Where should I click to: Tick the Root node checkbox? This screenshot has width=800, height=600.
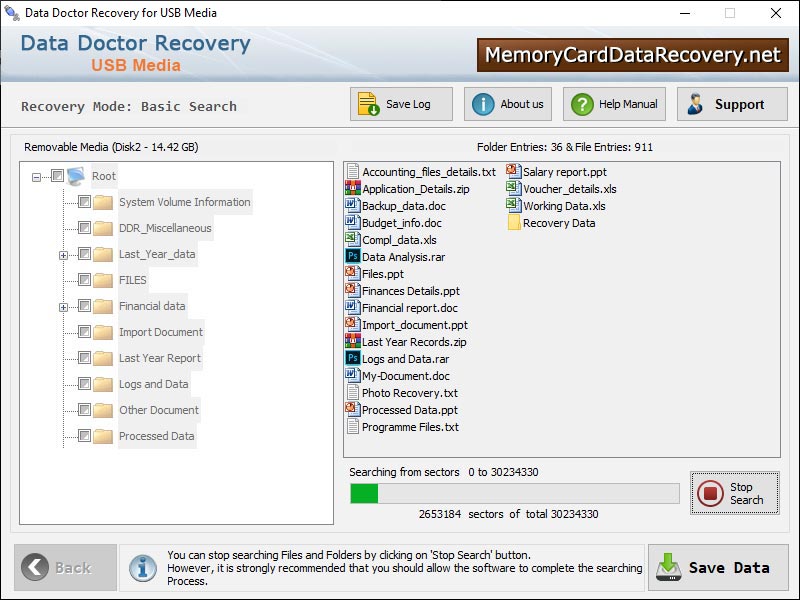[57, 176]
